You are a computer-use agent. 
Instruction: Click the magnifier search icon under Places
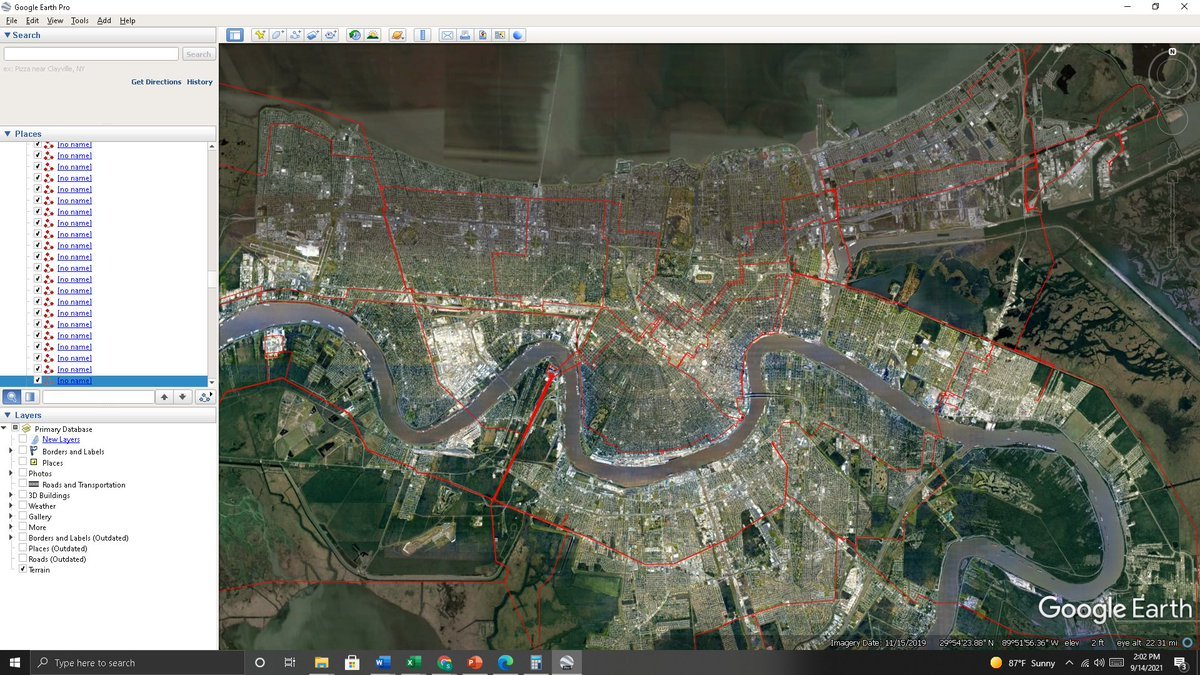click(12, 397)
